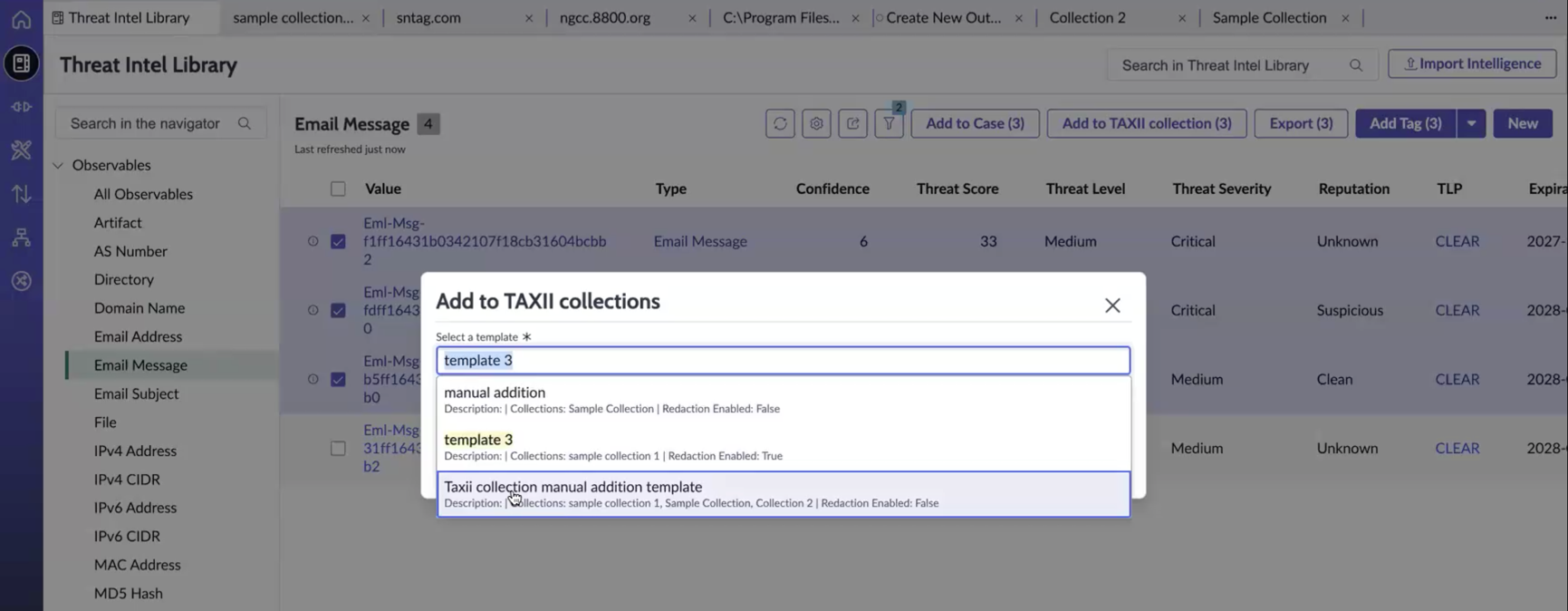
Task: Select Domain Name in the navigator
Action: (139, 308)
